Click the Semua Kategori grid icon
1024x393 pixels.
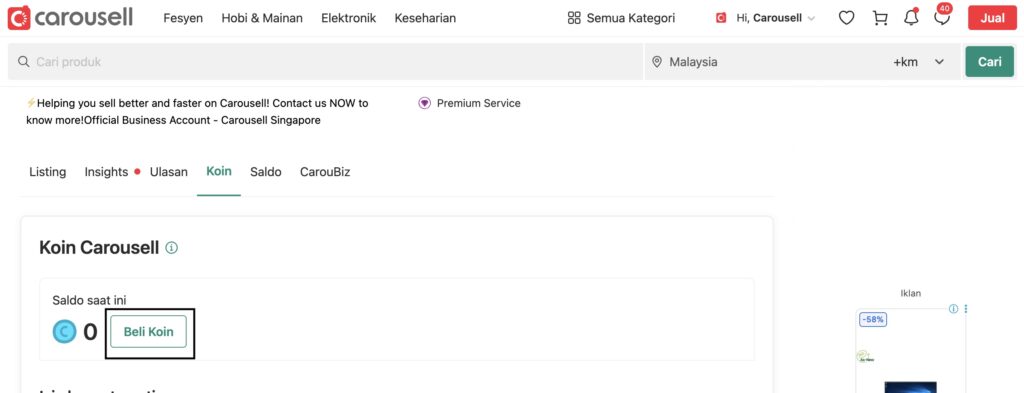point(574,18)
